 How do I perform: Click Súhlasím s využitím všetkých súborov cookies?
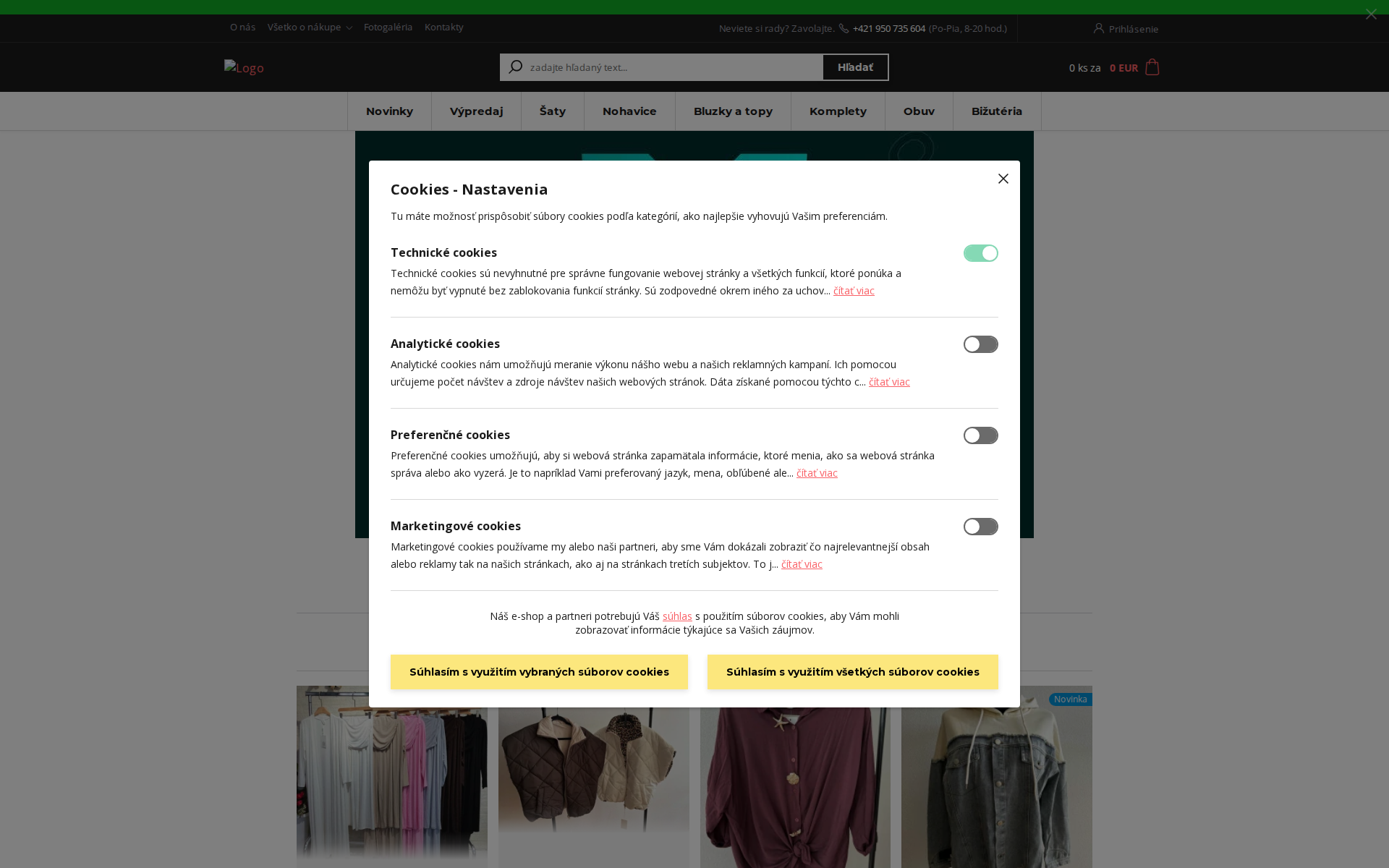[852, 672]
